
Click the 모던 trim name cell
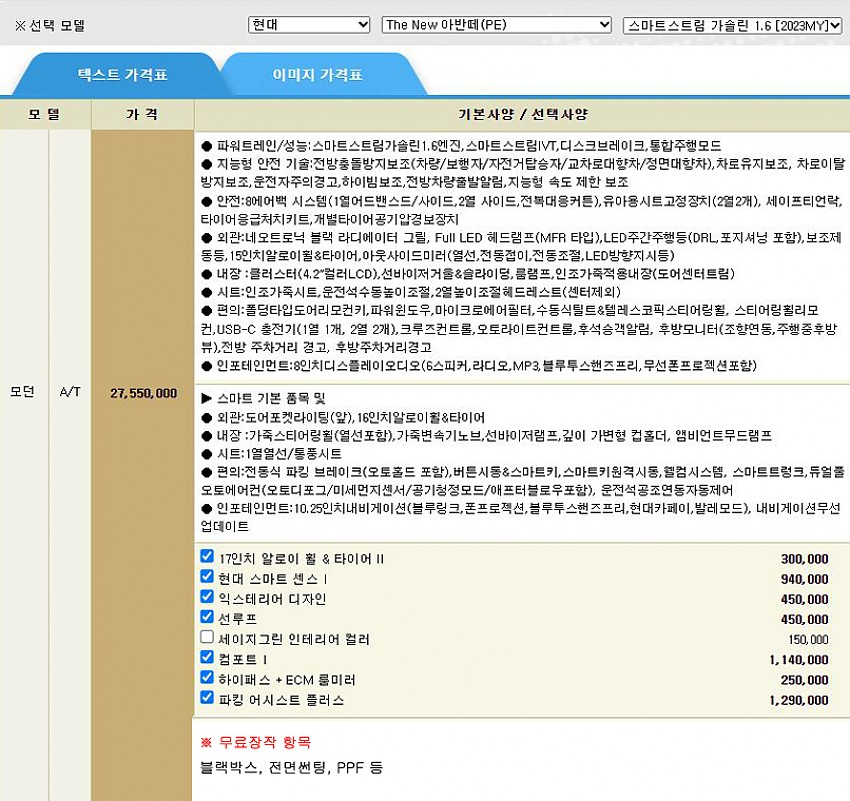click(23, 394)
